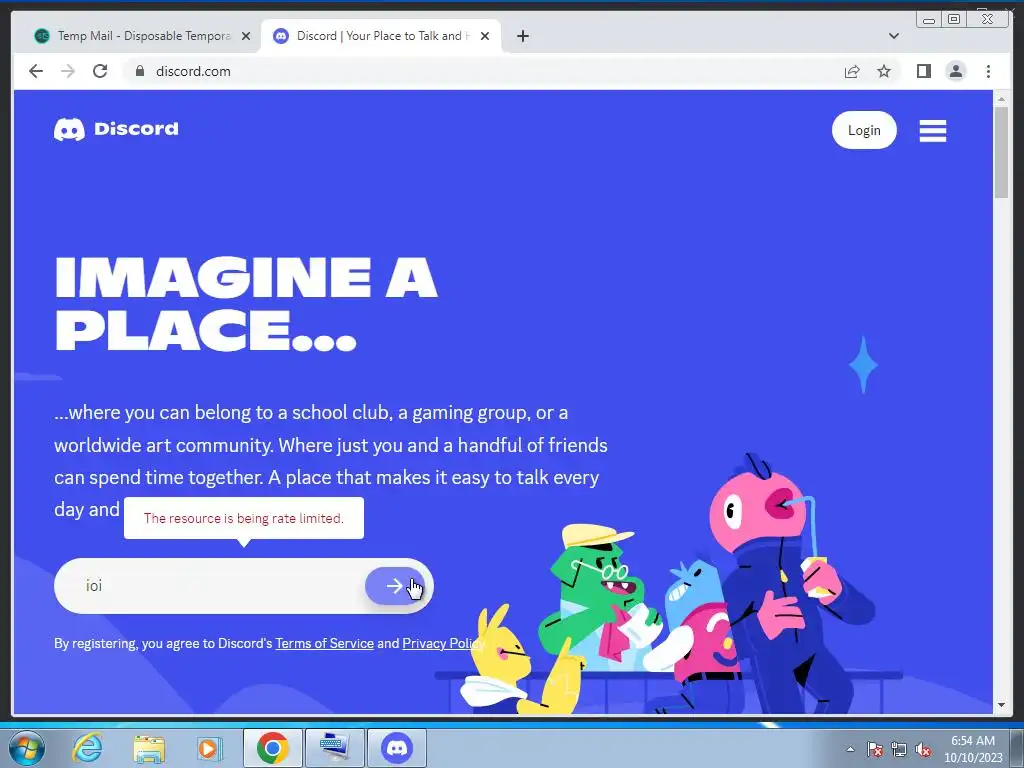Open a new tab with plus button
Viewport: 1024px width, 768px height.
coord(522,36)
